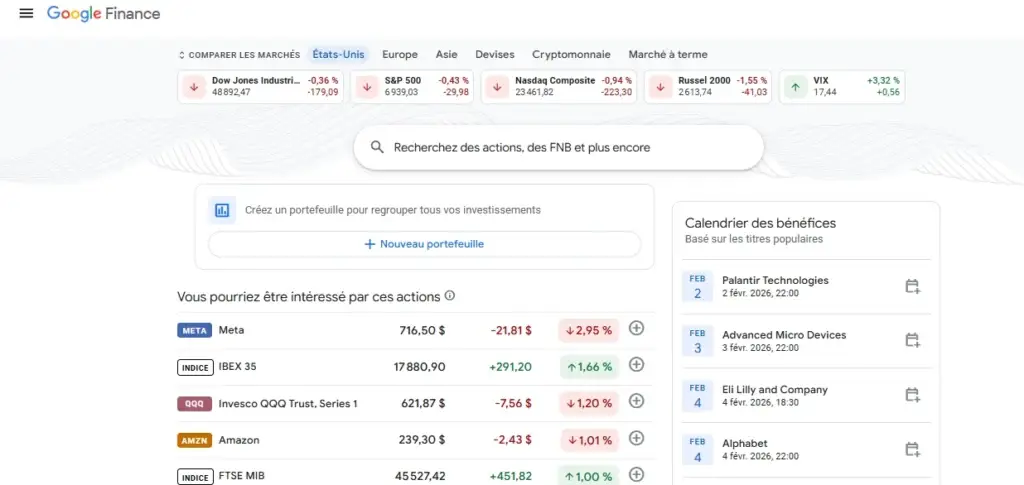The image size is (1024, 485).
Task: Click the FEB 3 date badge
Action: [x=697, y=341]
